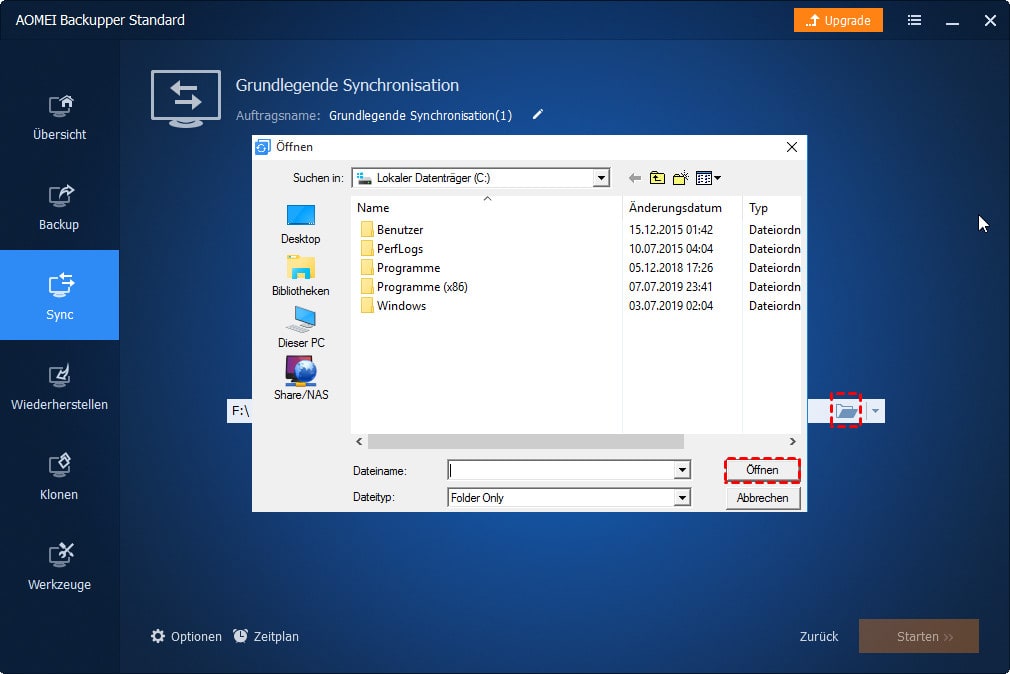Go up one folder level
This screenshot has width=1010, height=674.
click(x=657, y=178)
